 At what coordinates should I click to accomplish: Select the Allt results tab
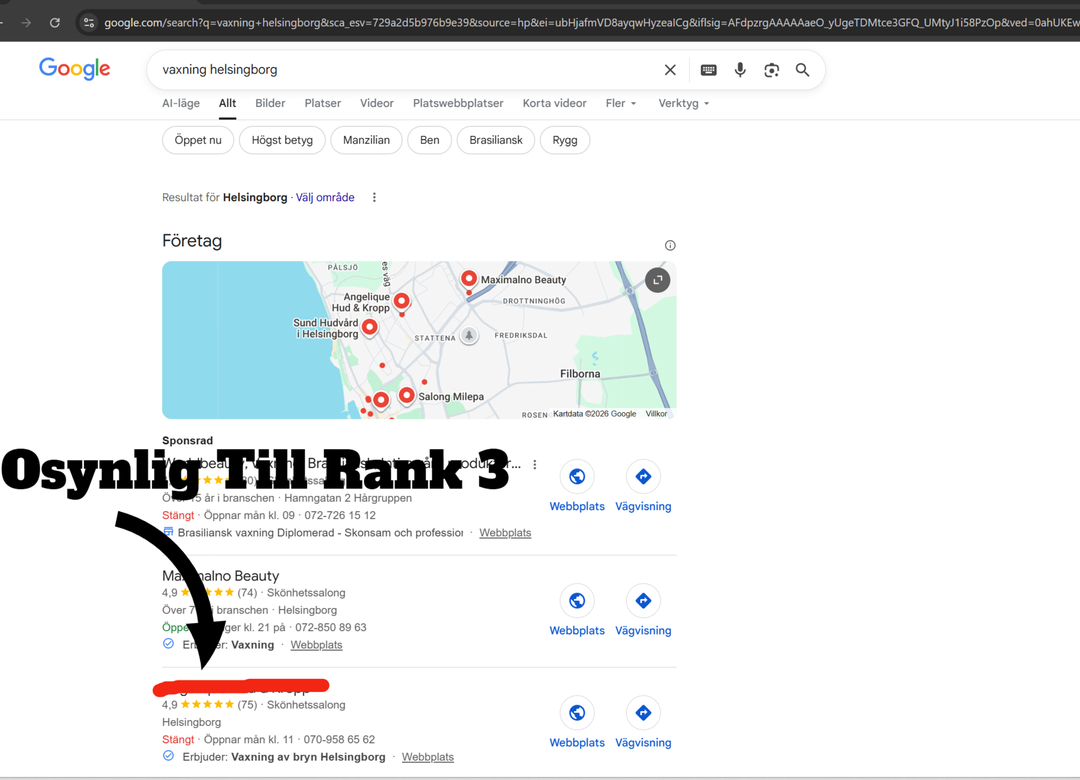(227, 103)
